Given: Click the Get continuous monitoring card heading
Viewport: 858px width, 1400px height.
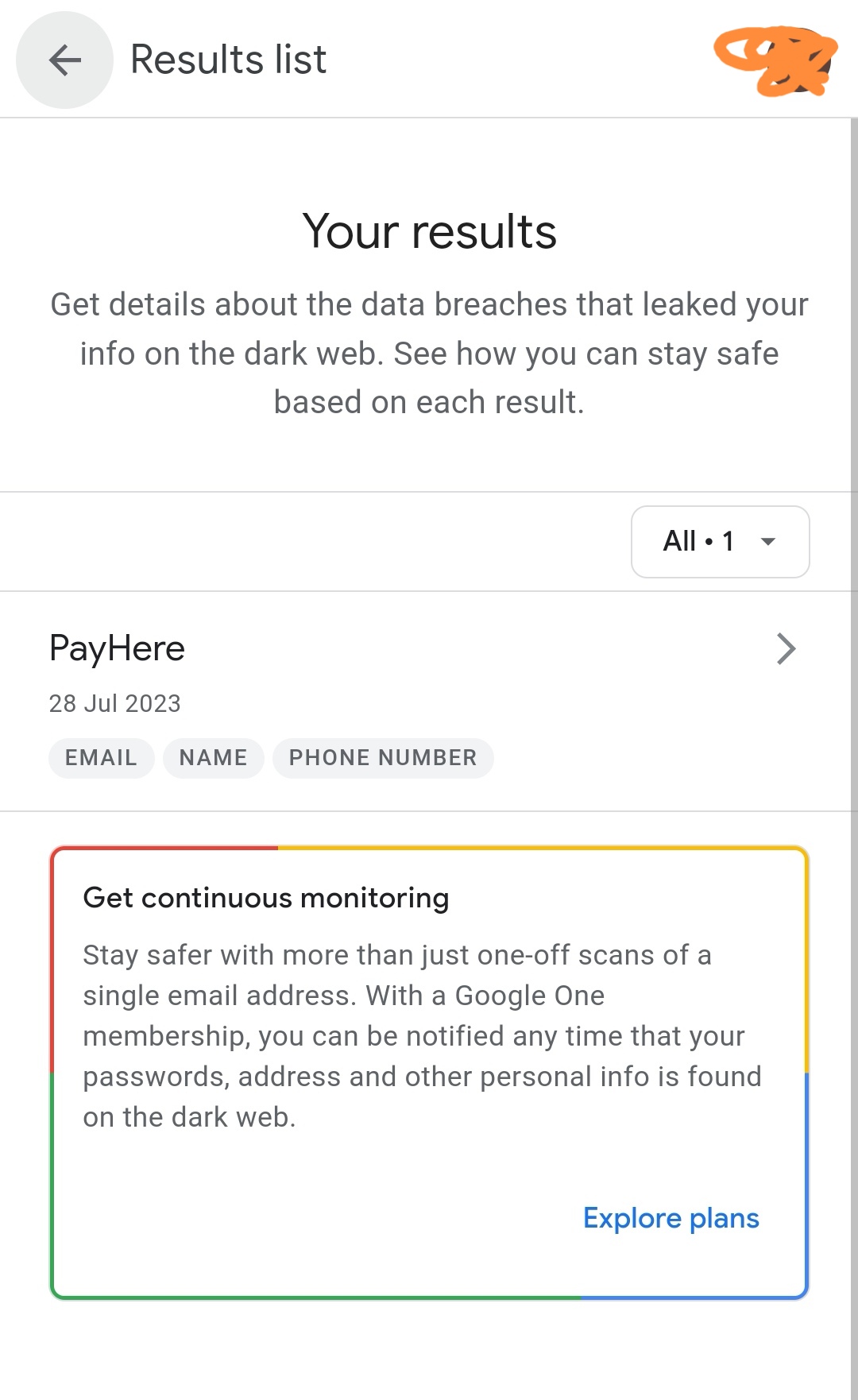Looking at the screenshot, I should (x=266, y=898).
